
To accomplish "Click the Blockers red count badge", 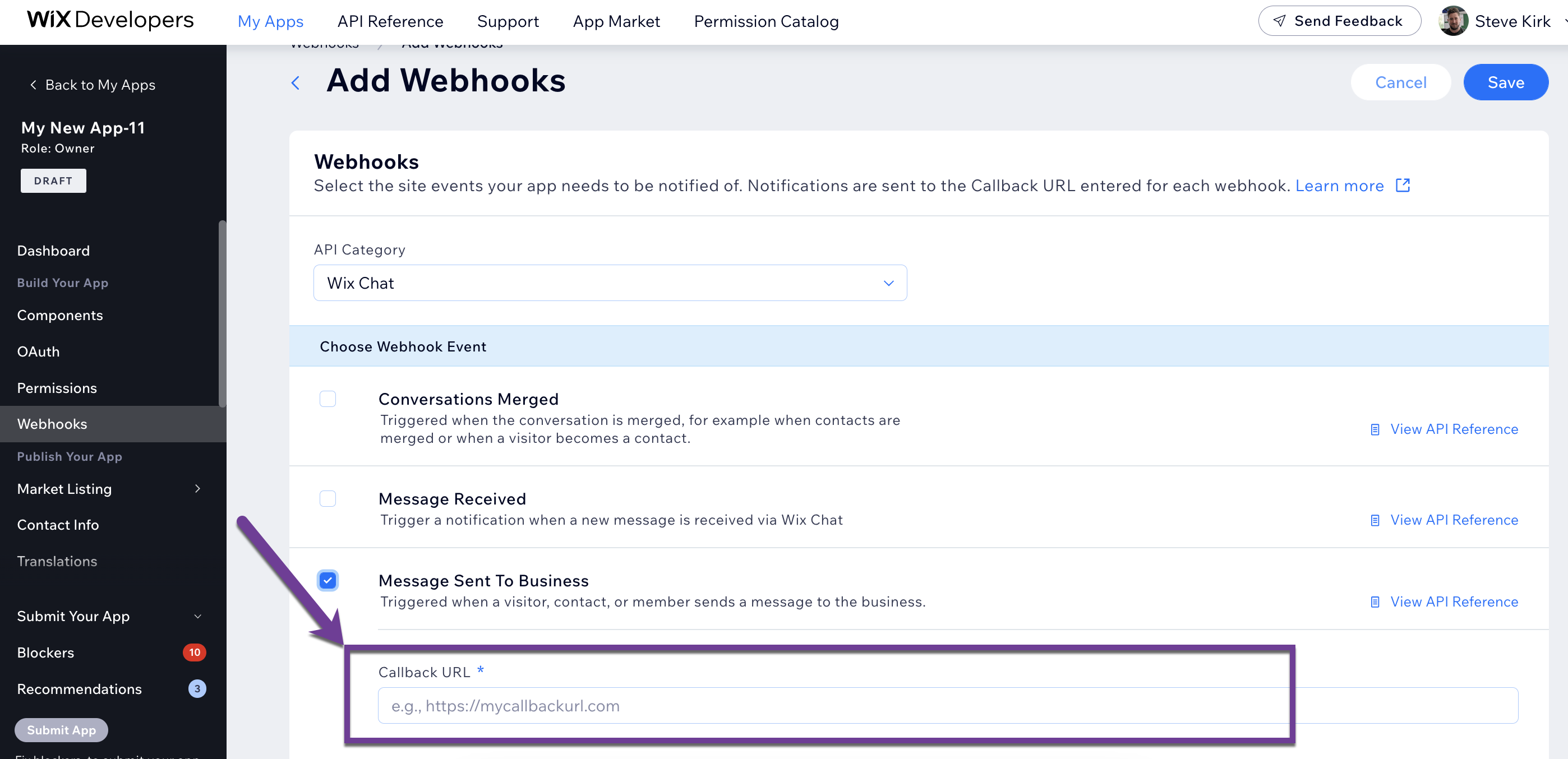I will 195,652.
